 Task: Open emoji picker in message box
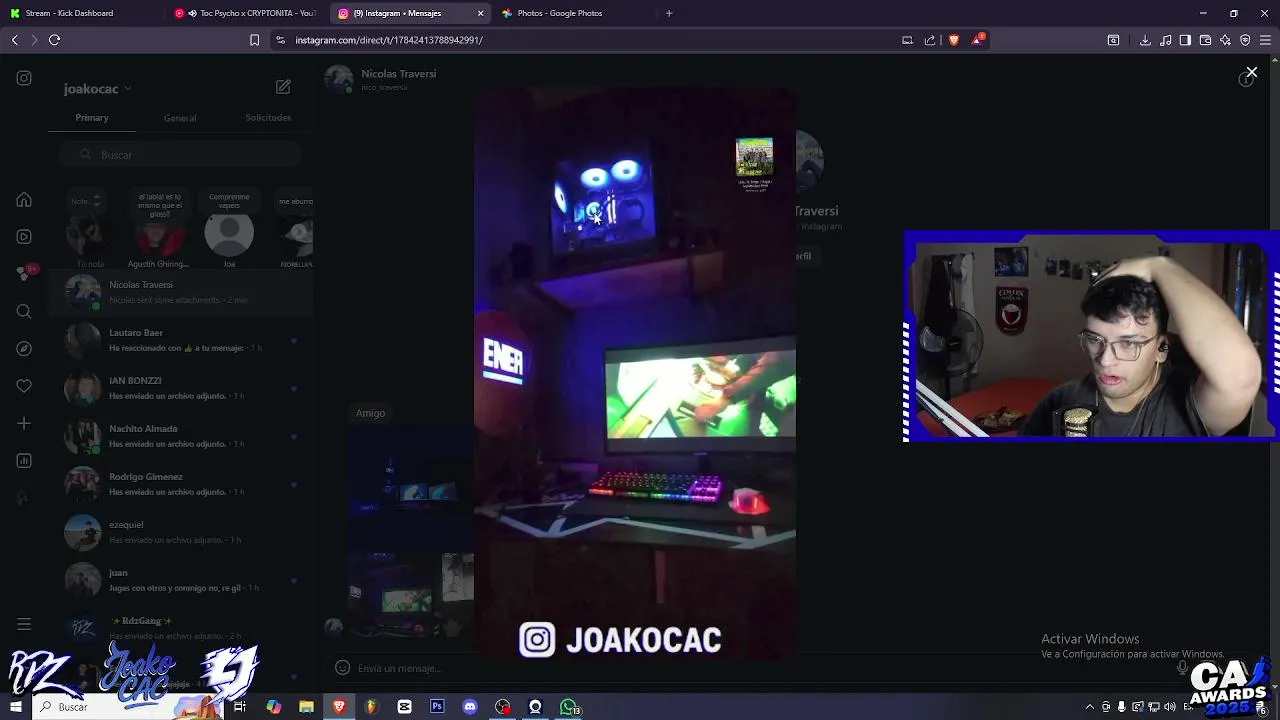(x=342, y=668)
